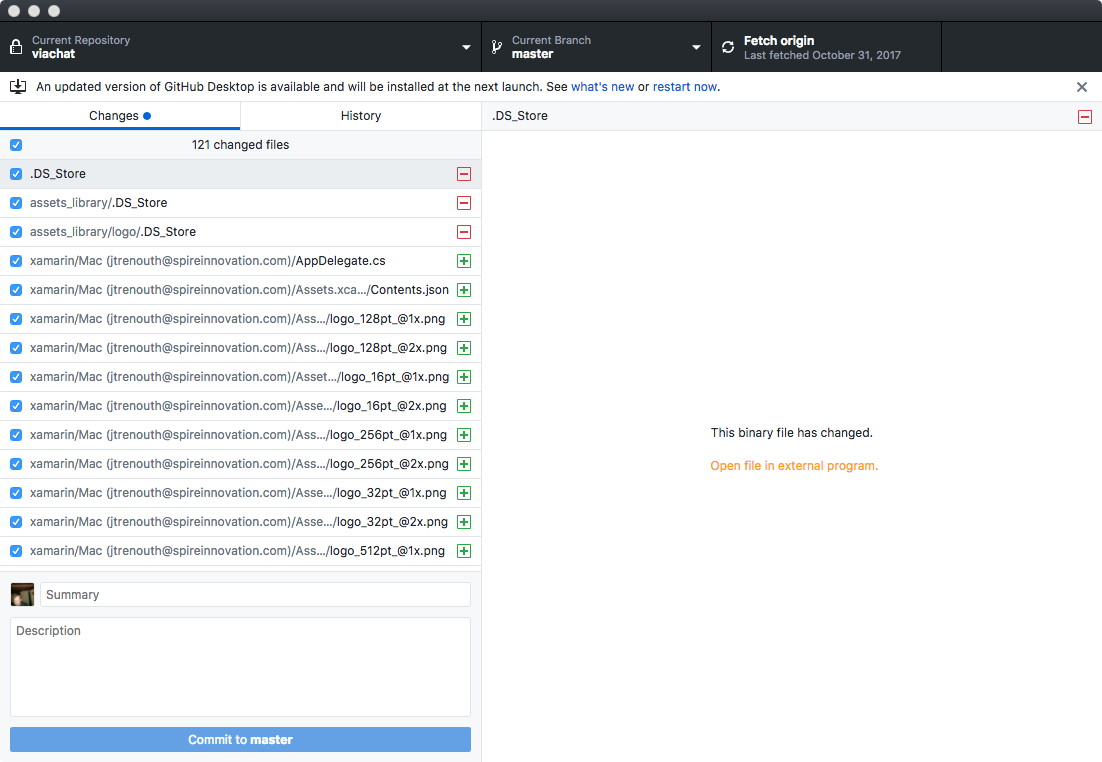Uncheck the root .DS_Store file checkbox
This screenshot has width=1102, height=762.
point(16,174)
